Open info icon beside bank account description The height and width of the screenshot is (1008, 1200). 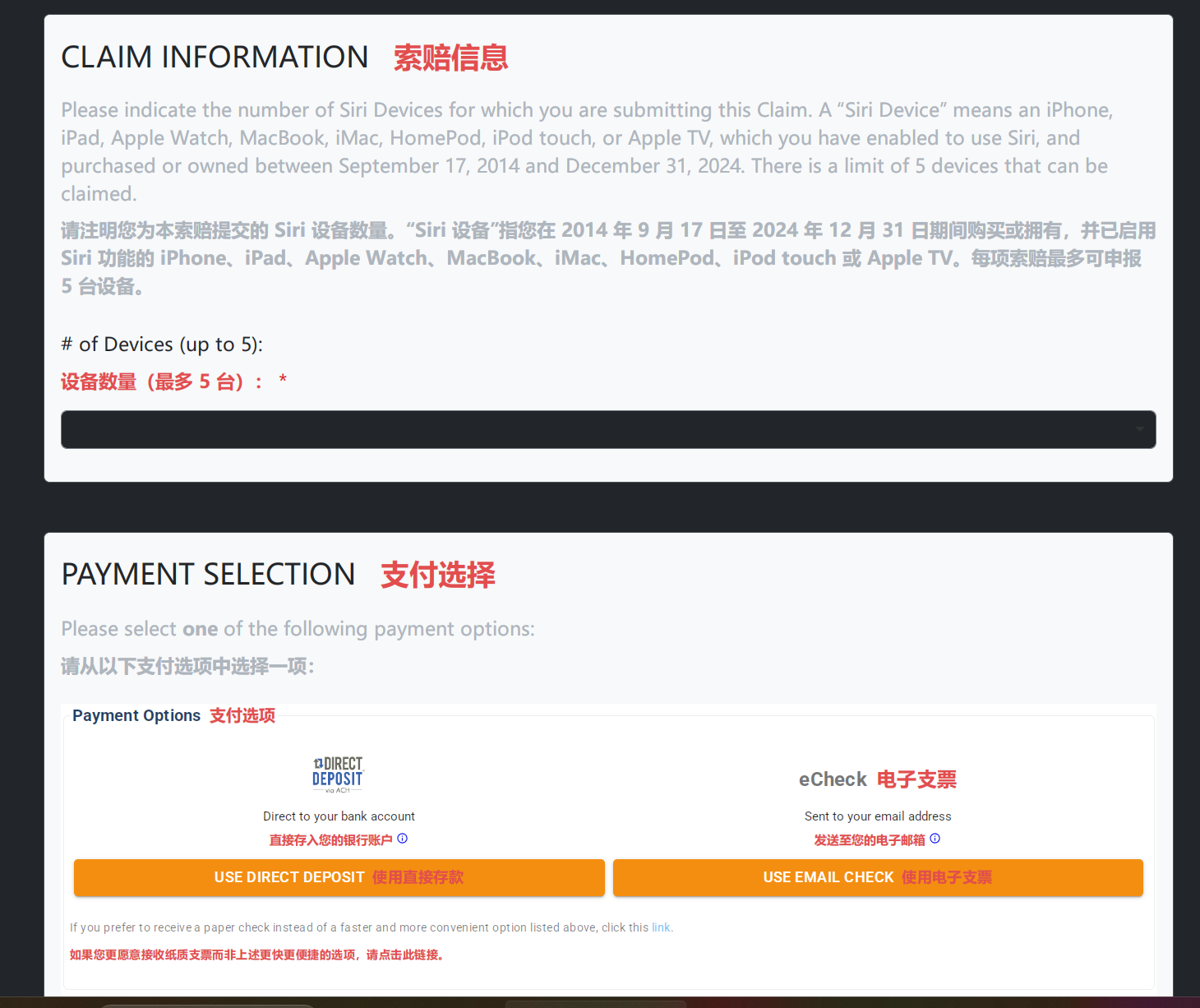point(403,839)
